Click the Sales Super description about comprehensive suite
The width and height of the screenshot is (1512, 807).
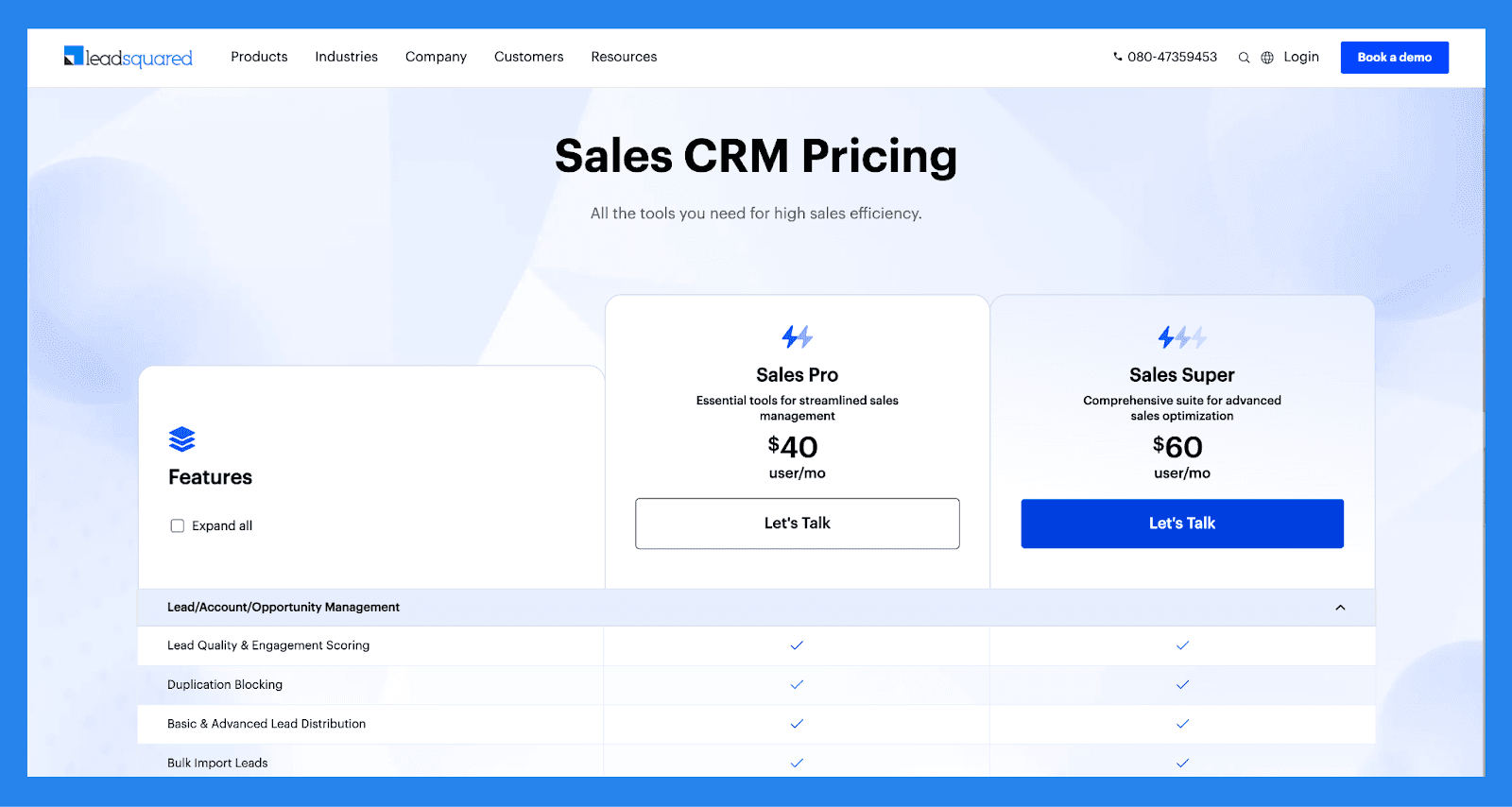pos(1182,408)
